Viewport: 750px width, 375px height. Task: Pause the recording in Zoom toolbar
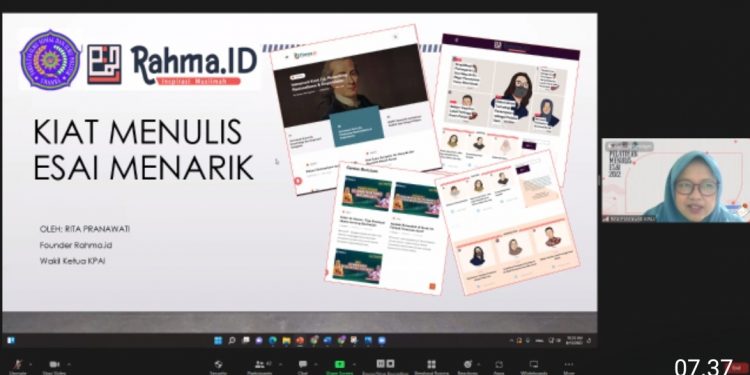coord(381,364)
